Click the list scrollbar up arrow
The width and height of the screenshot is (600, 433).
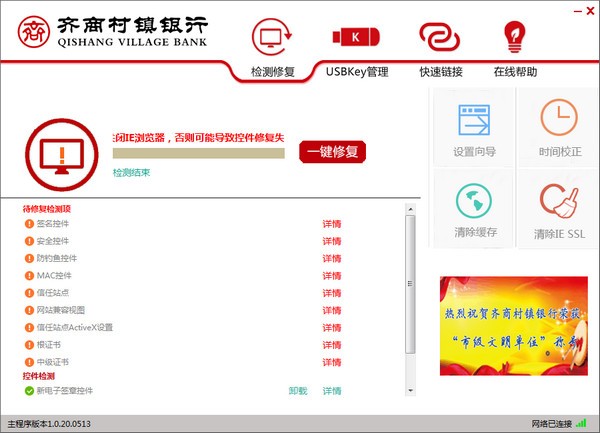tap(410, 209)
